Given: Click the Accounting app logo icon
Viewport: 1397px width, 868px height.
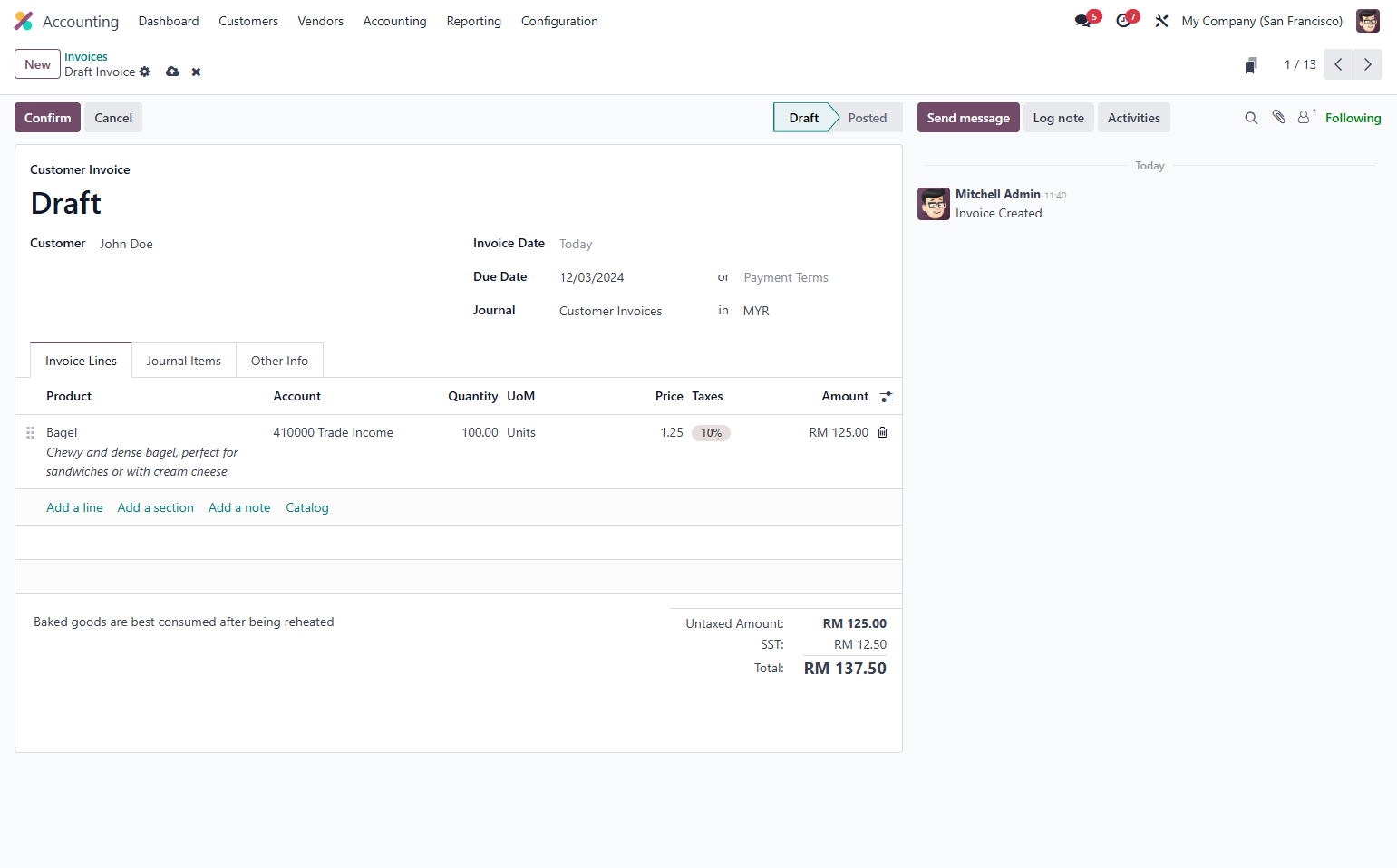Looking at the screenshot, I should coord(24,21).
